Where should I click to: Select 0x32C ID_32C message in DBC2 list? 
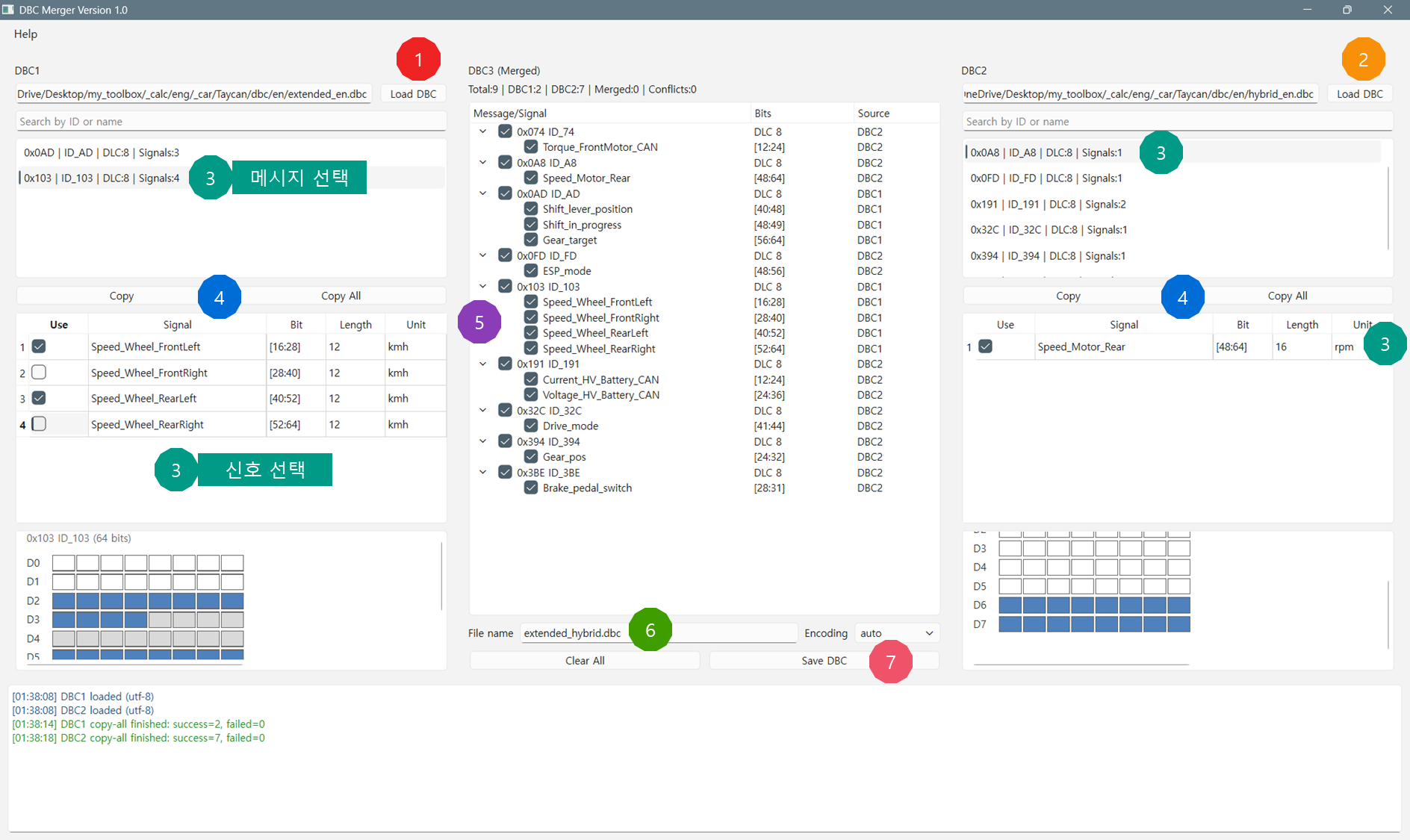click(x=1175, y=230)
